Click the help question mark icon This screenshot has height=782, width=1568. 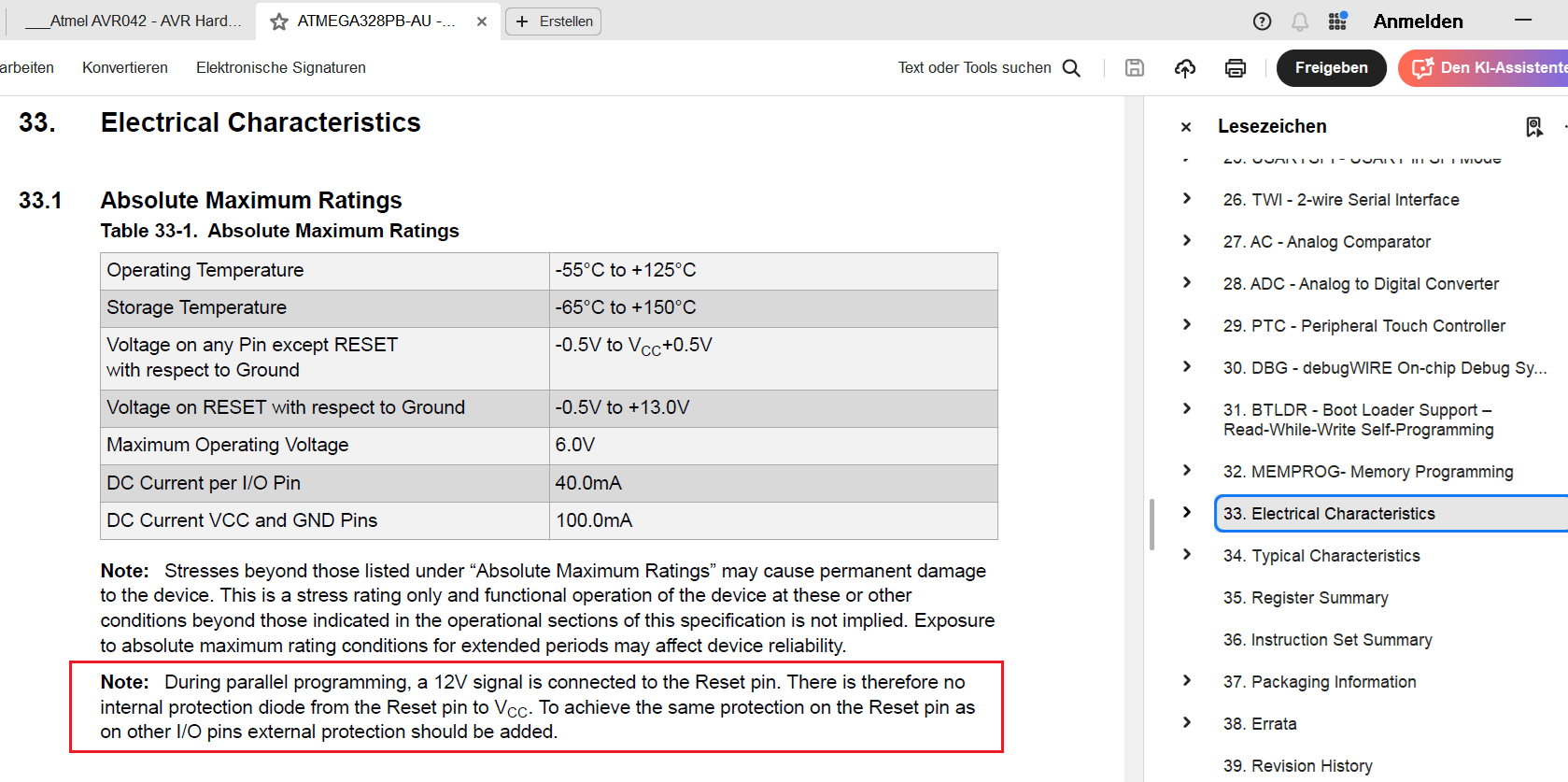pos(1262,21)
